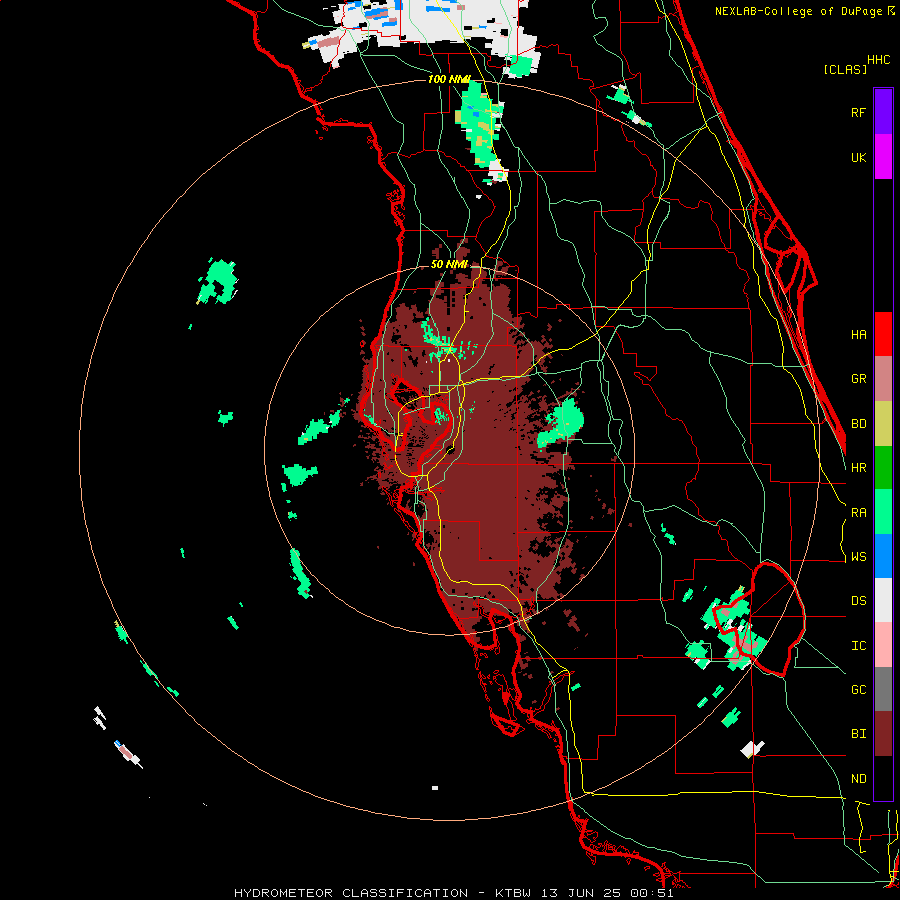Click the HHC product code text
The width and height of the screenshot is (900, 900).
[879, 60]
